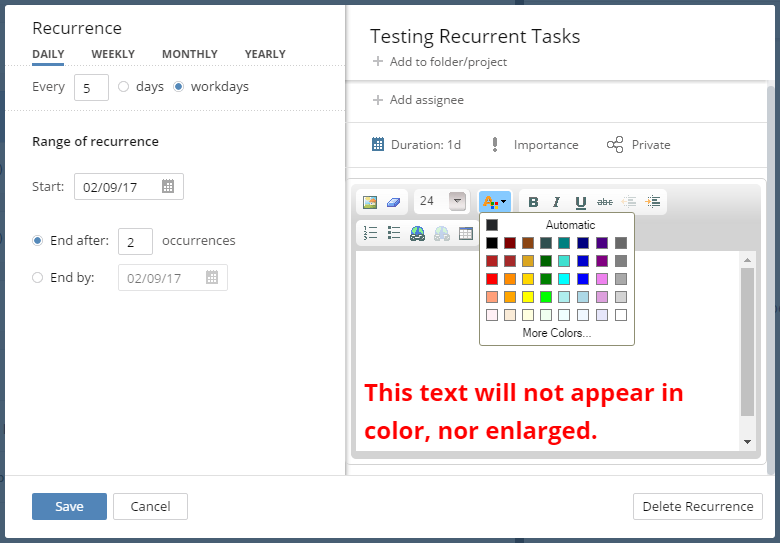This screenshot has height=543, width=780.
Task: Select the days radio button
Action: point(124,87)
